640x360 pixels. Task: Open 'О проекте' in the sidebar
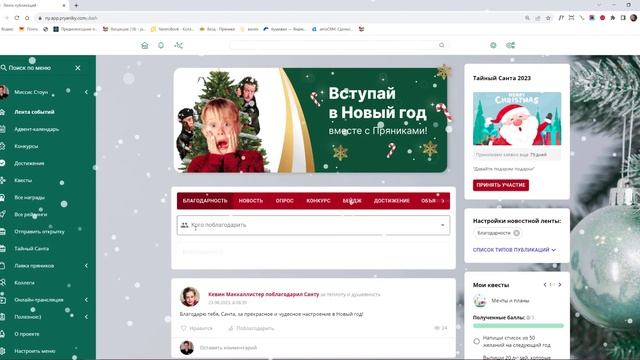27,334
